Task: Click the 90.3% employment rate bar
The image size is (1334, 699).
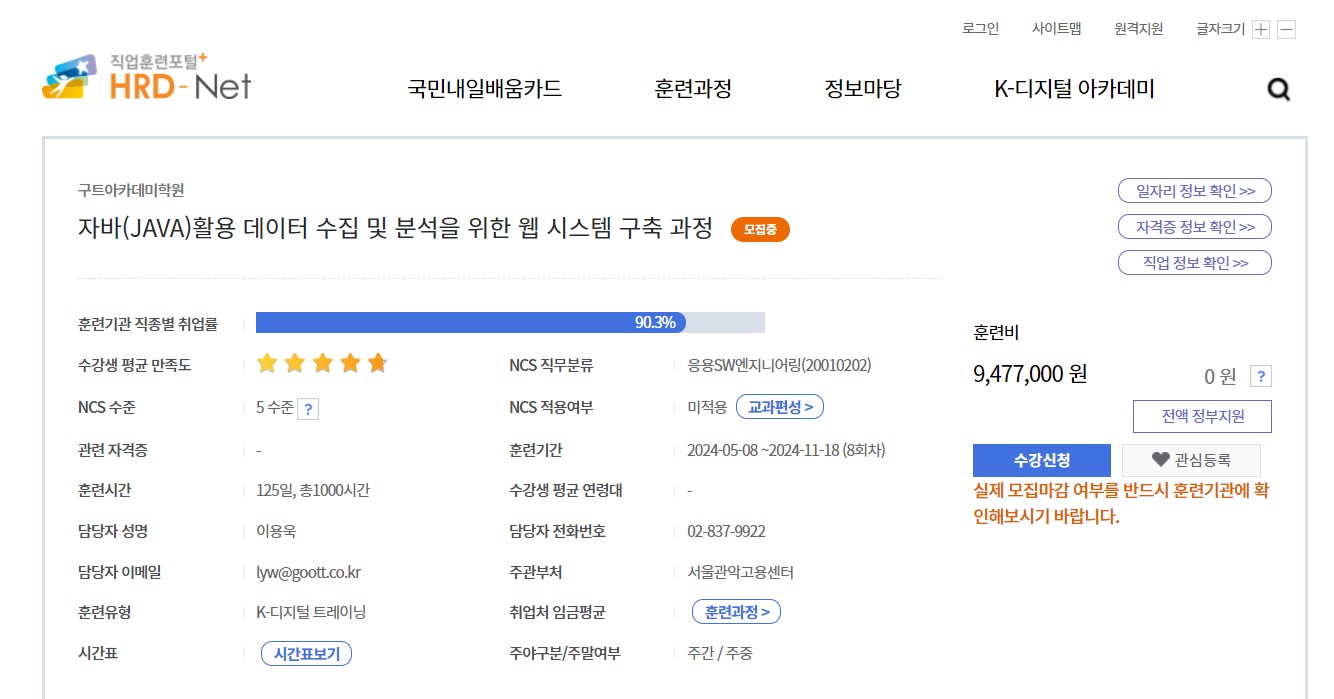Action: pyautogui.click(x=510, y=322)
